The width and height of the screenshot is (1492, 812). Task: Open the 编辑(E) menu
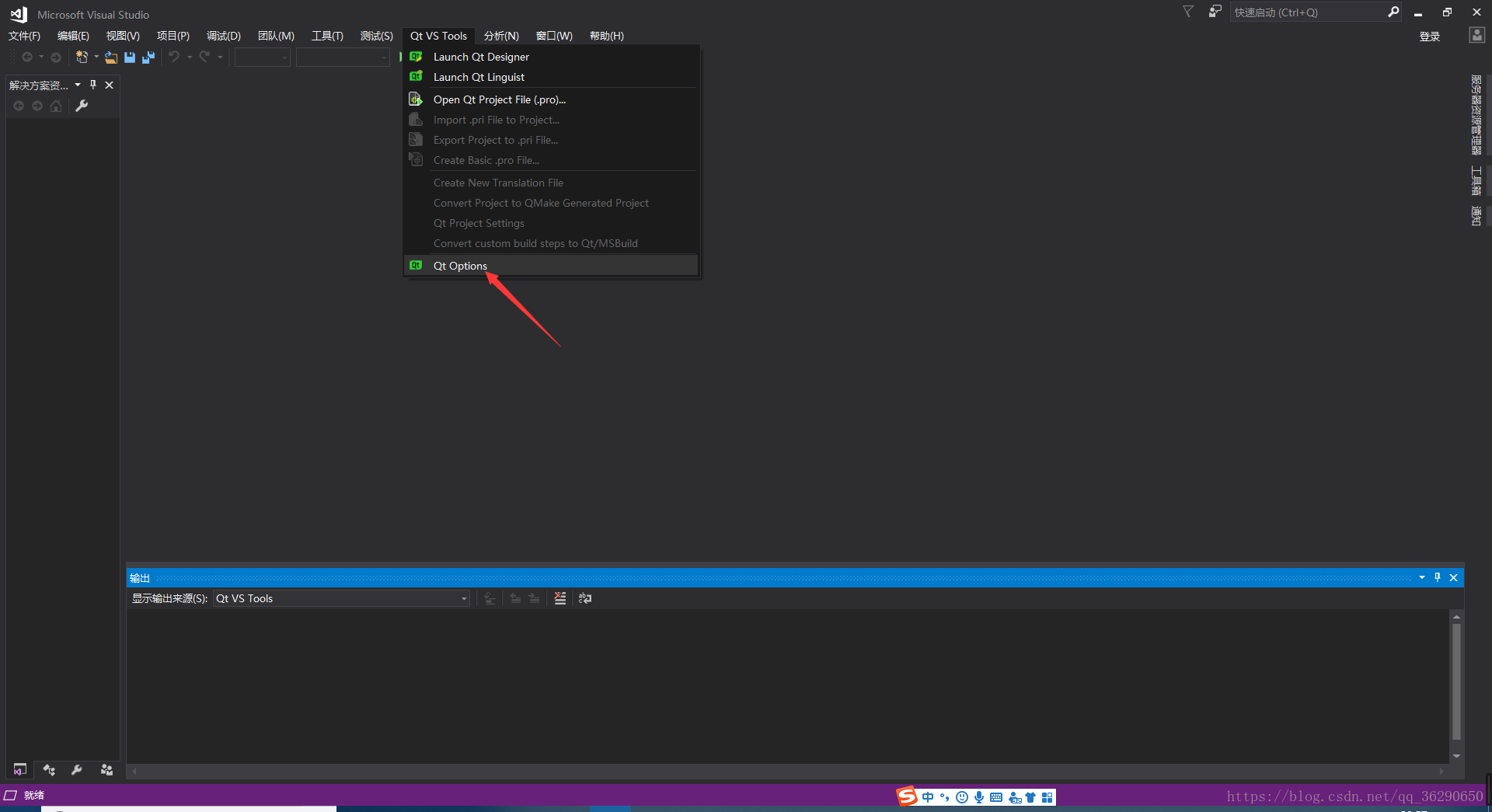pyautogui.click(x=73, y=36)
